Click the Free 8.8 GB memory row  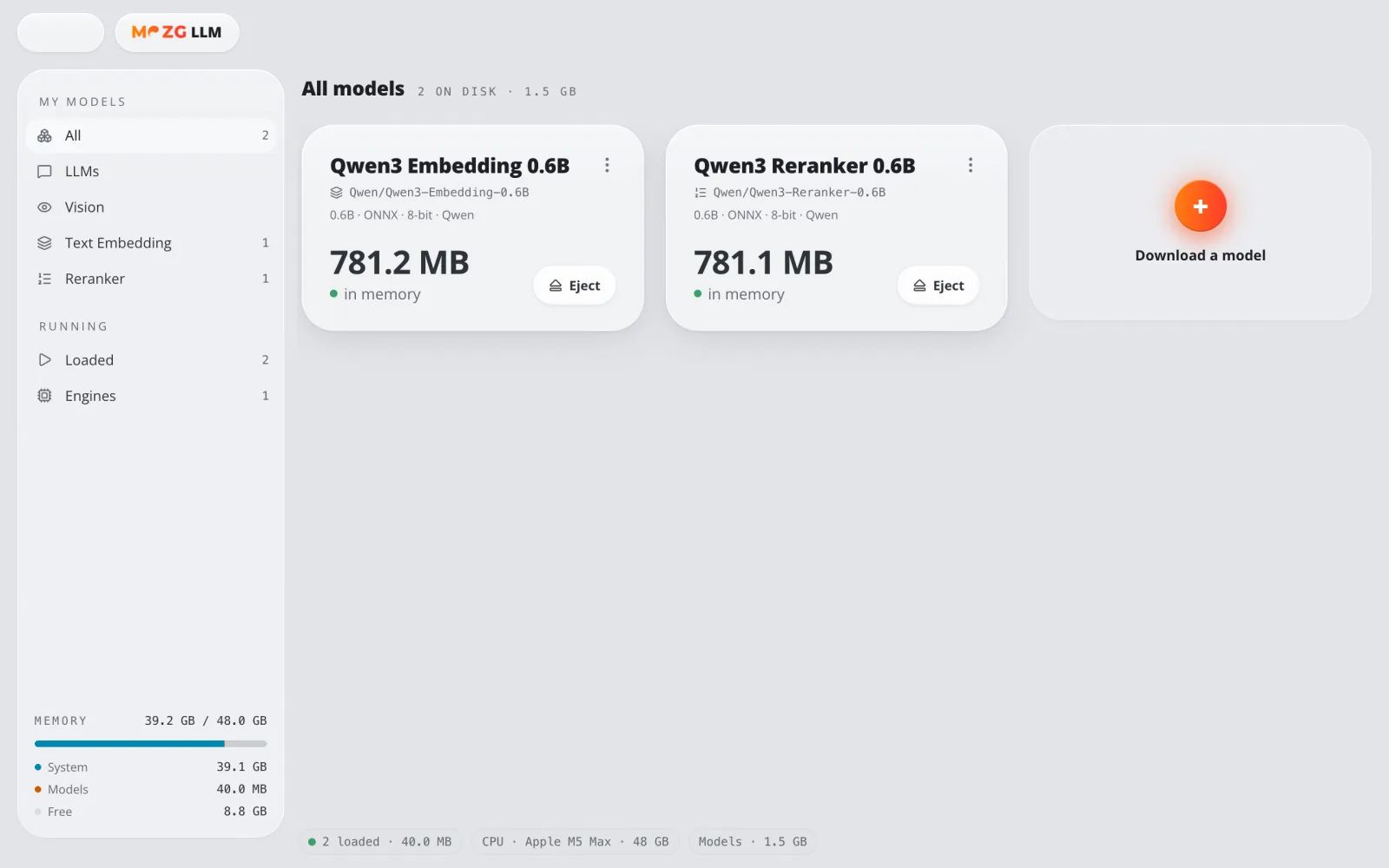pos(151,812)
